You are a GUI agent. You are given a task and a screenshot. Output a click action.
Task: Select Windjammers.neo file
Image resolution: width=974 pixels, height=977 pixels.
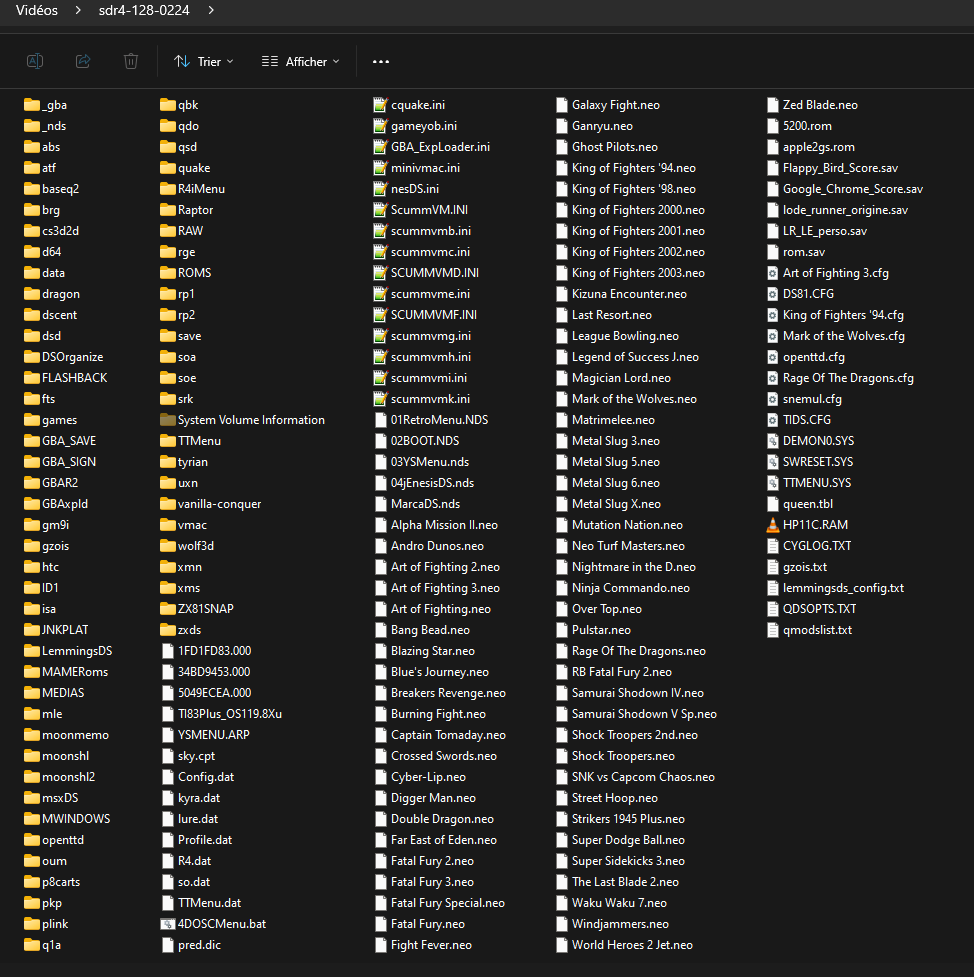[612, 924]
